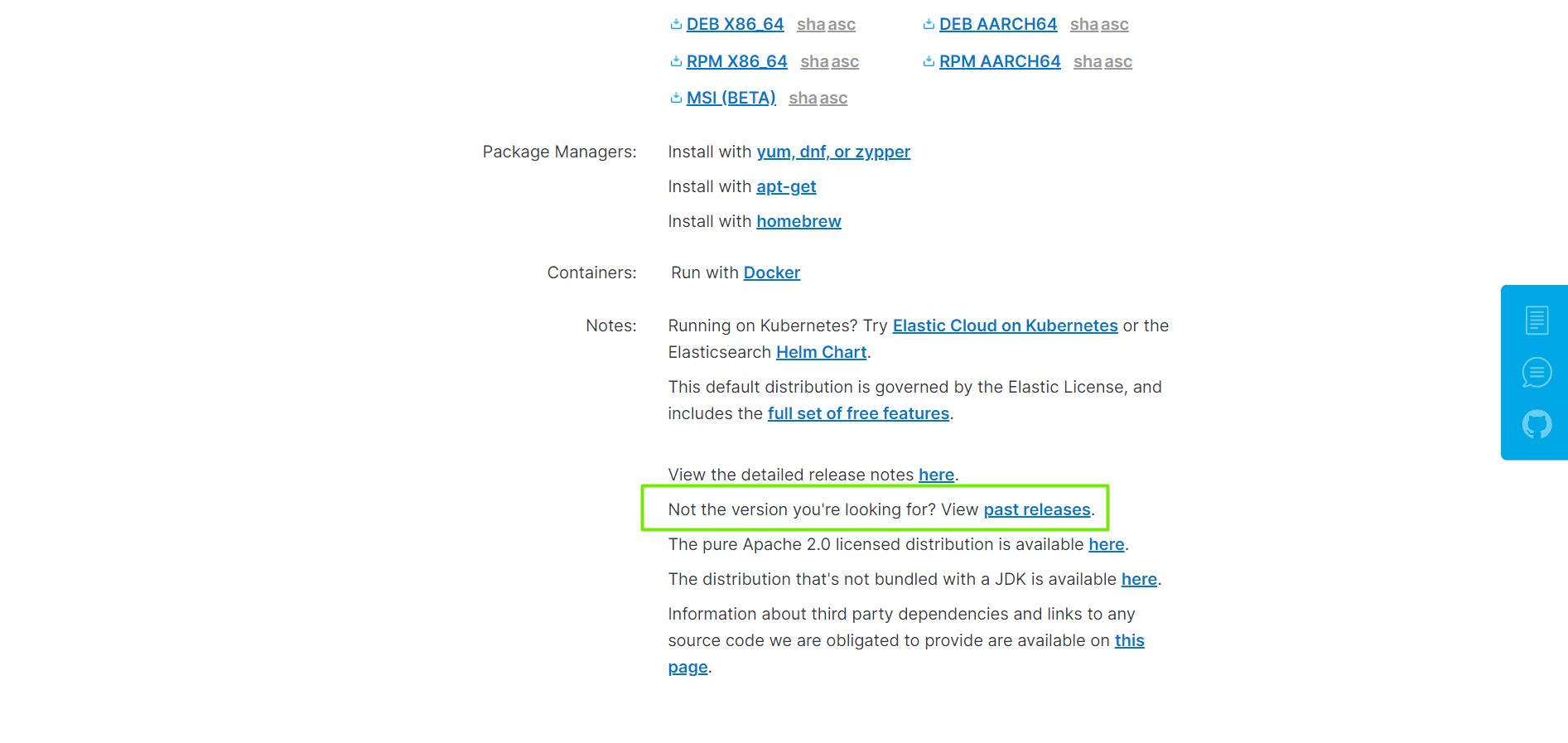Open asc signature for DEB X86_64
Viewport: 1568px width, 743px height.
tap(842, 24)
